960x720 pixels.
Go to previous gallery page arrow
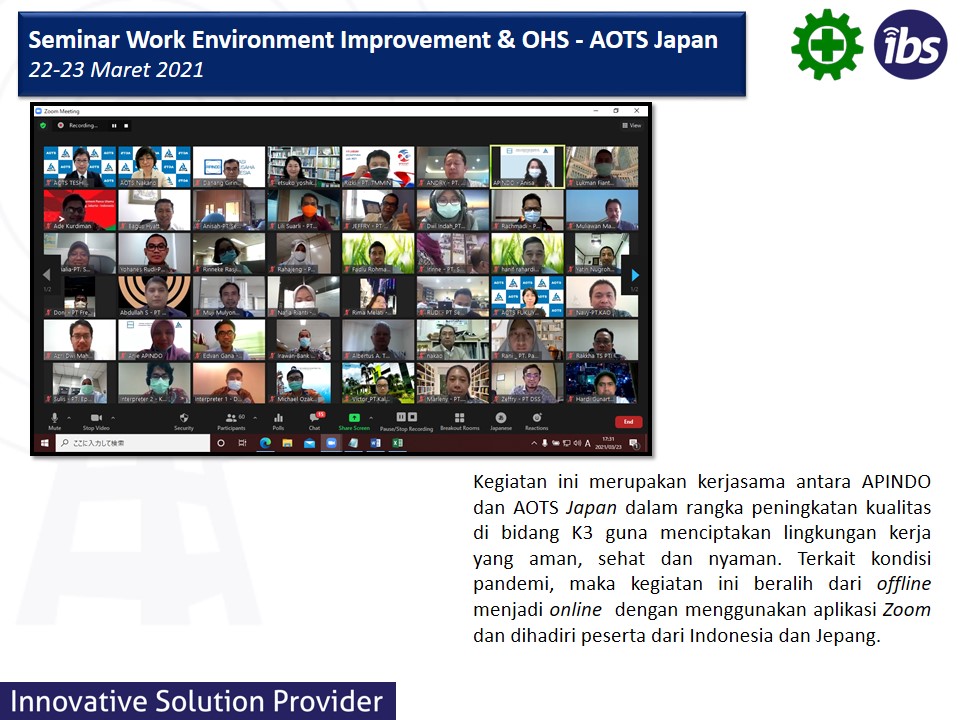[47, 275]
